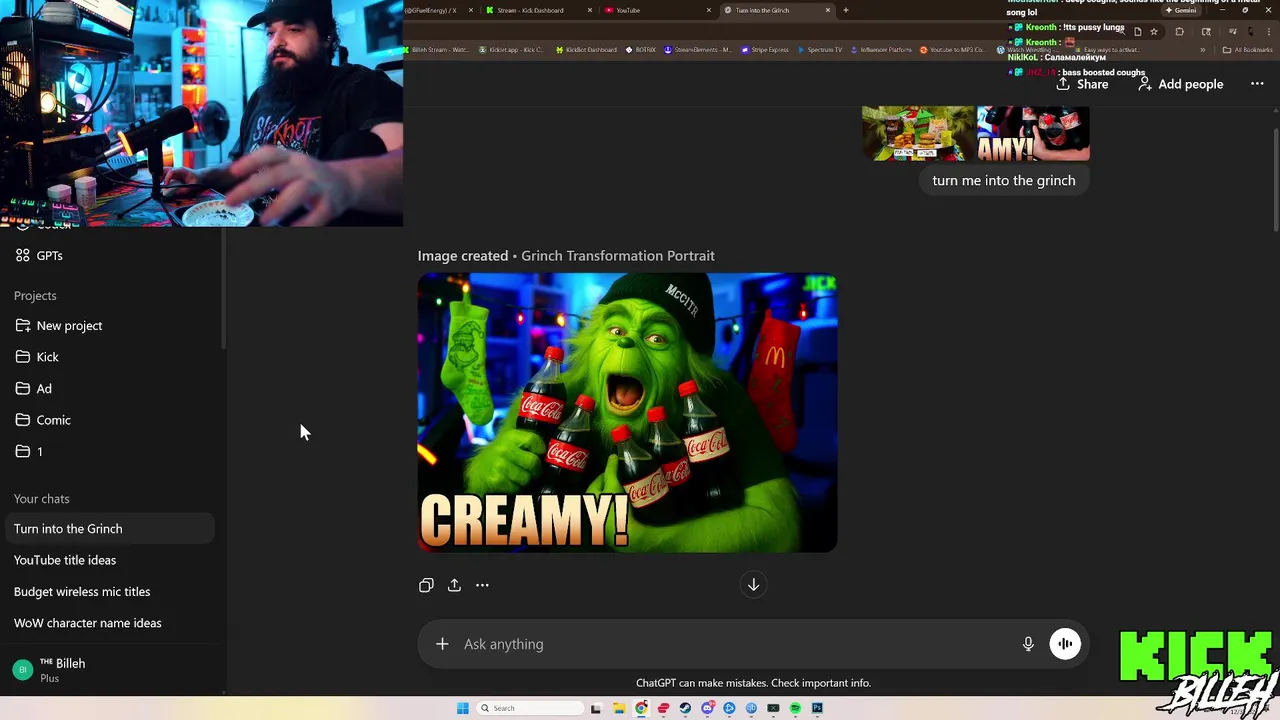Open a new browser tab with plus
The height and width of the screenshot is (720, 1280).
coord(846,10)
